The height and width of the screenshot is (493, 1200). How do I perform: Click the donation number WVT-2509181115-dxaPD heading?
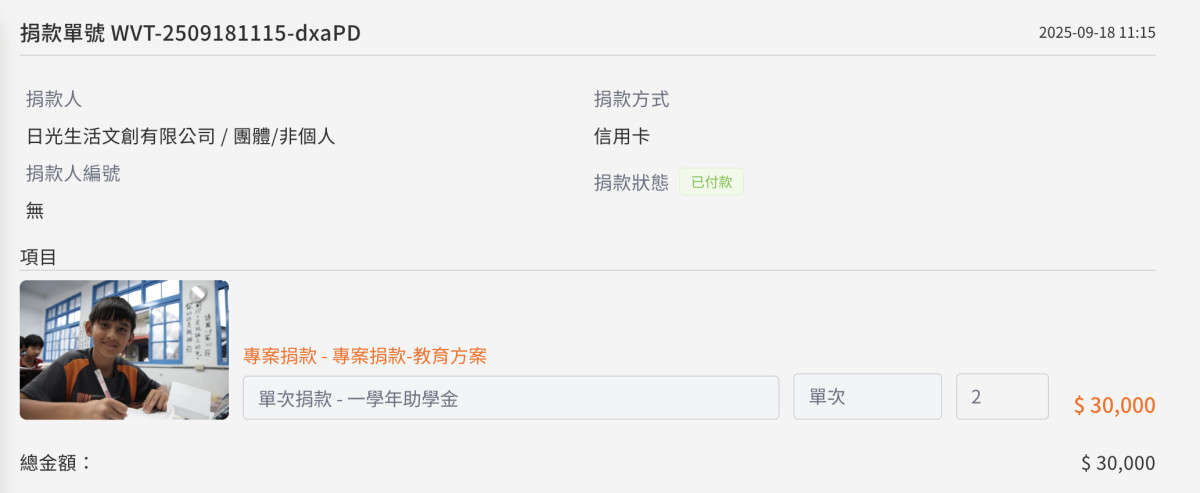190,33
